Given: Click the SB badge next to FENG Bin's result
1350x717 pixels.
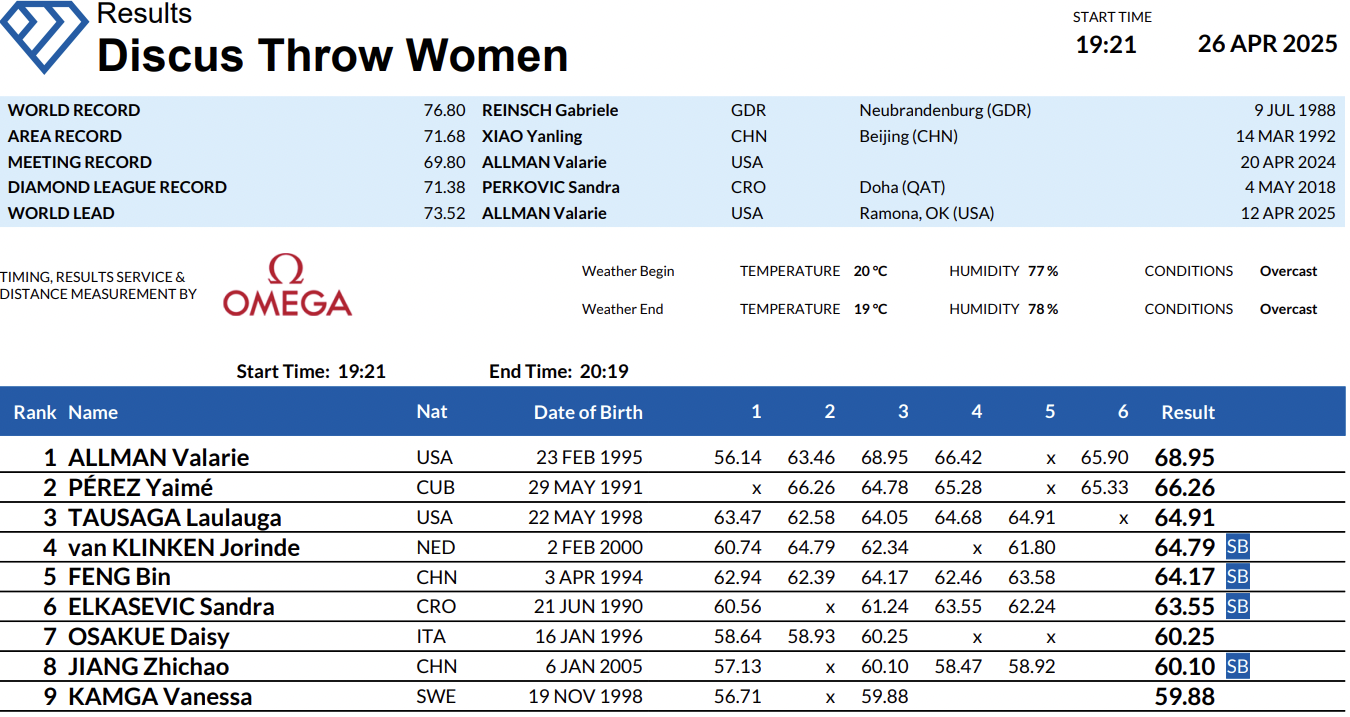Looking at the screenshot, I should 1238,577.
